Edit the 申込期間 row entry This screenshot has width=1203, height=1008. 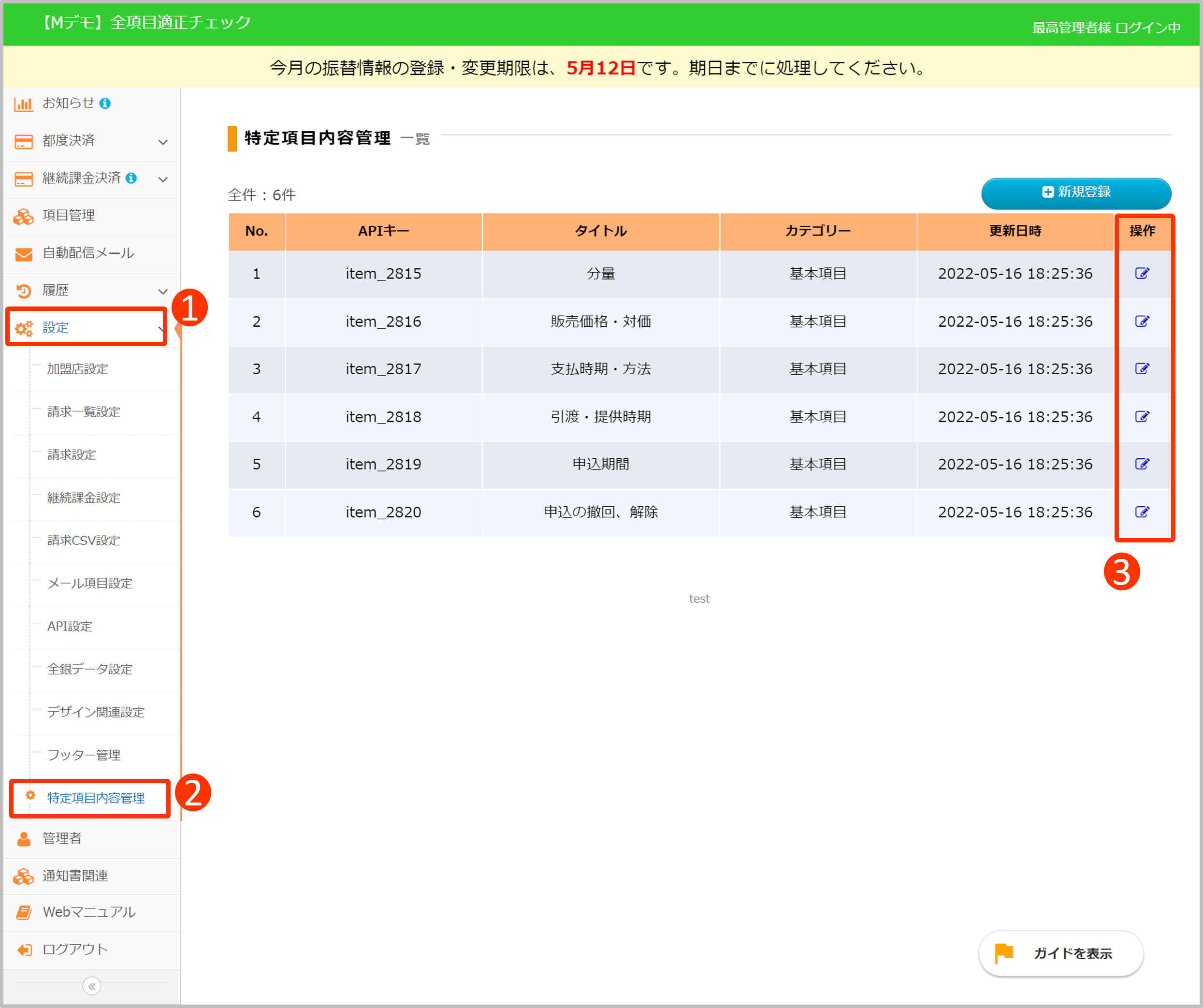pyautogui.click(x=1142, y=464)
